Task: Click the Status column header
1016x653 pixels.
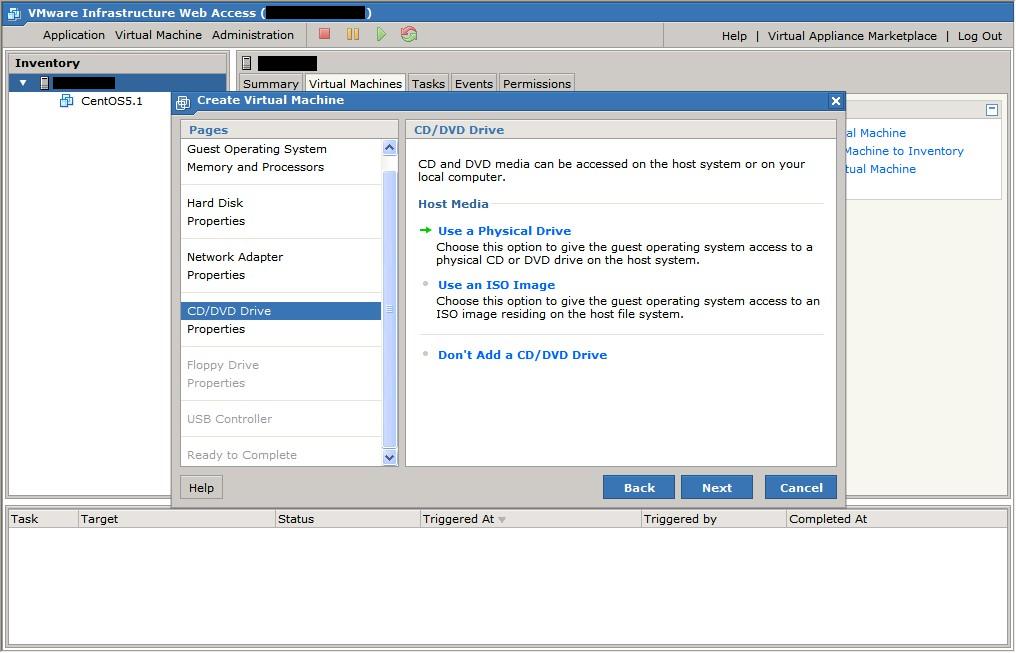Action: pos(347,519)
